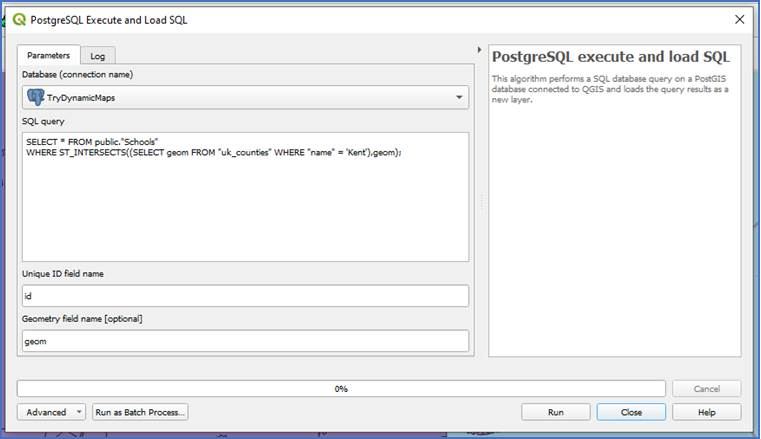Select the Parameters tab
This screenshot has height=439, width=761.
49,55
